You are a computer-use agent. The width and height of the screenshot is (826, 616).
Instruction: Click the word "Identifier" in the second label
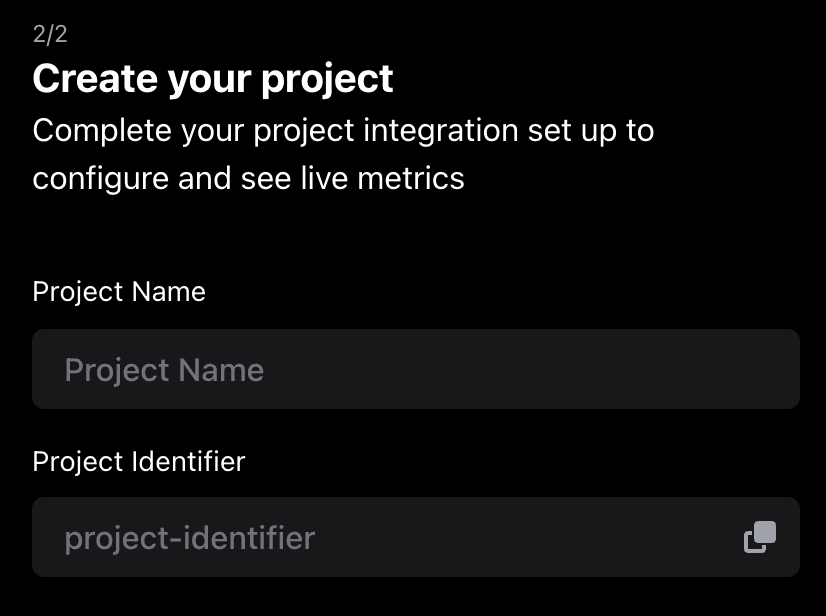coord(188,461)
